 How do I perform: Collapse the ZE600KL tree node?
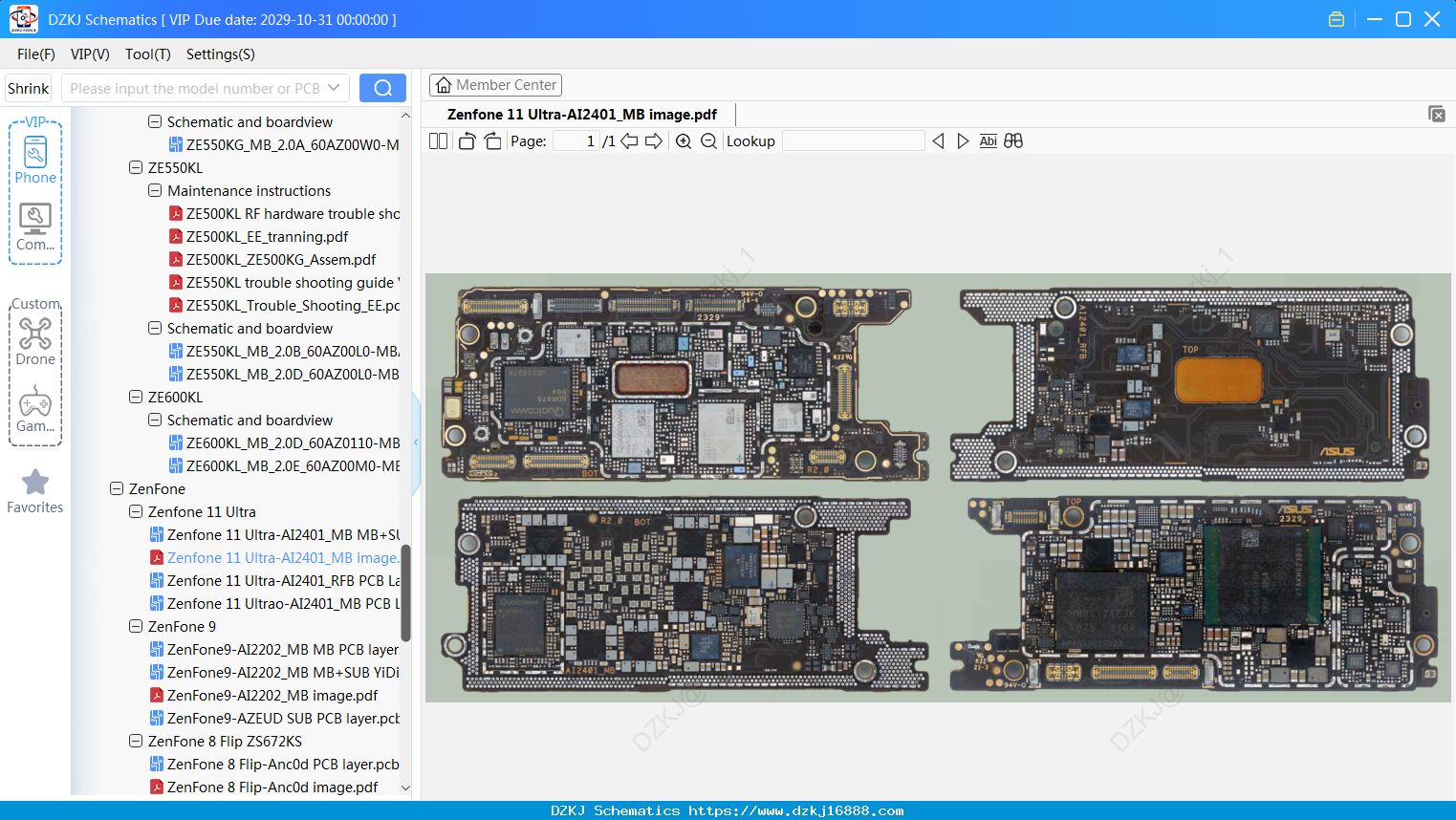136,397
